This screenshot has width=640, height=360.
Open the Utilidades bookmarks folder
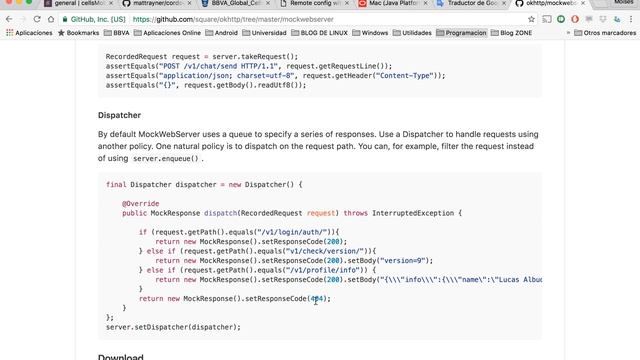[x=412, y=33]
